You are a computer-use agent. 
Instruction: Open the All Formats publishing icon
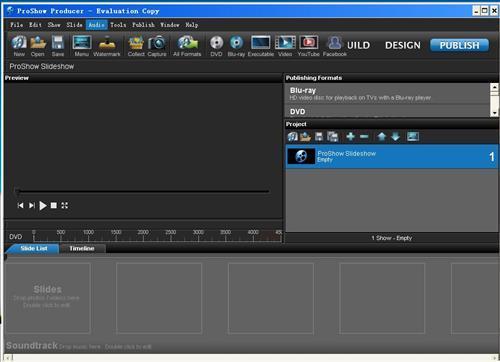[x=187, y=46]
